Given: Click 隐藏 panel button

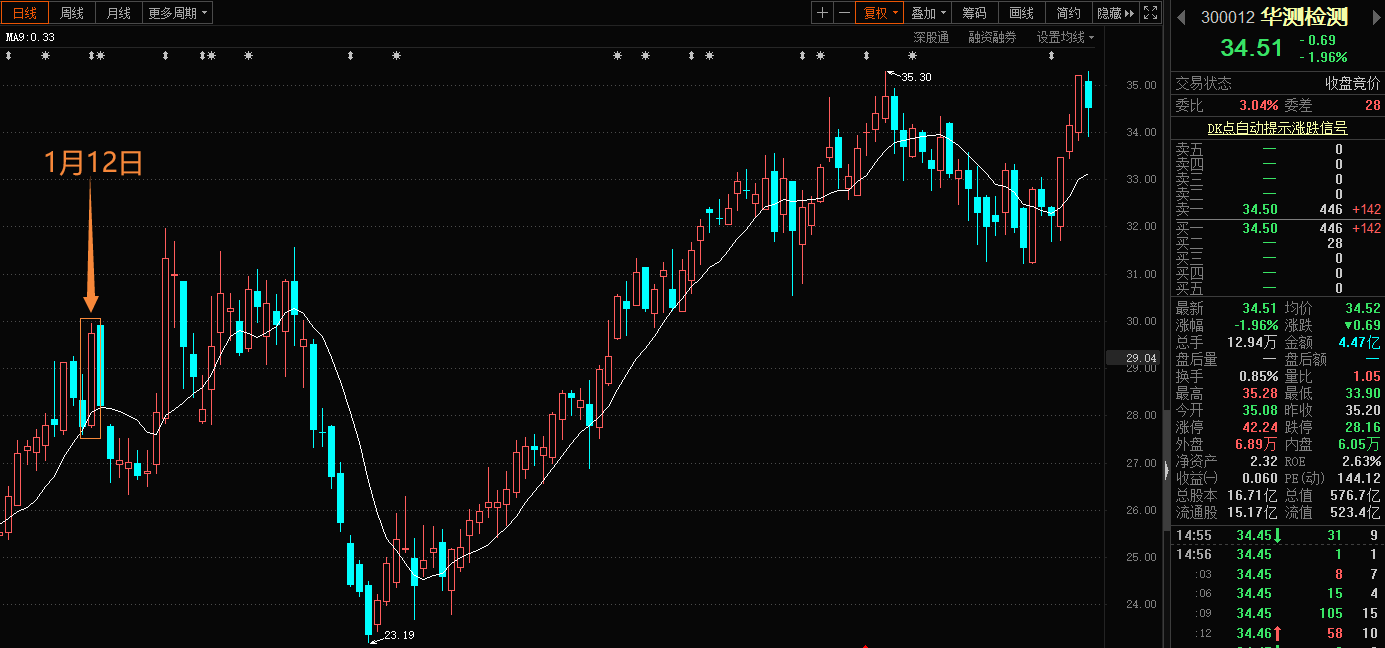Looking at the screenshot, I should [x=1116, y=13].
